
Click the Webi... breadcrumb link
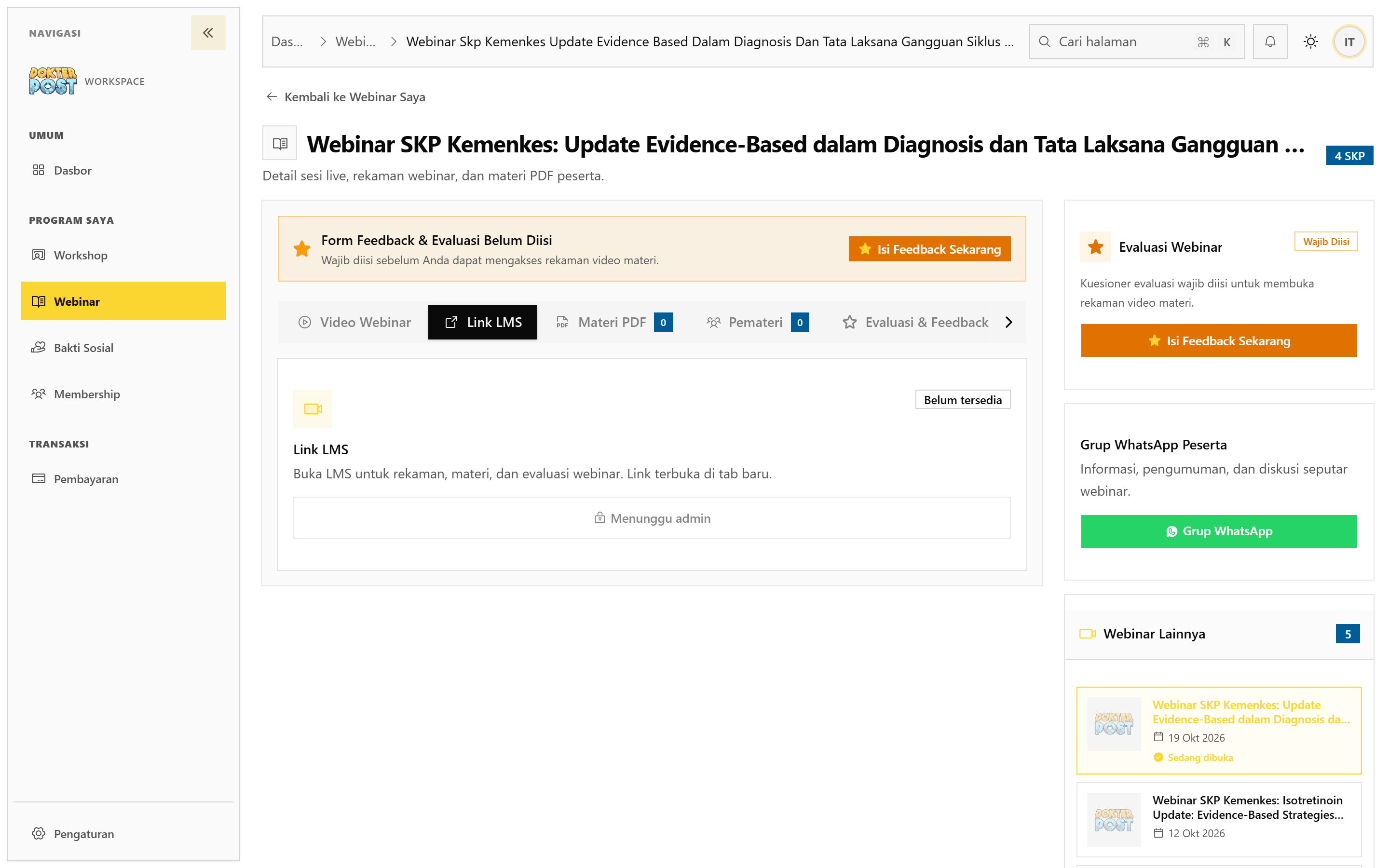(355, 41)
